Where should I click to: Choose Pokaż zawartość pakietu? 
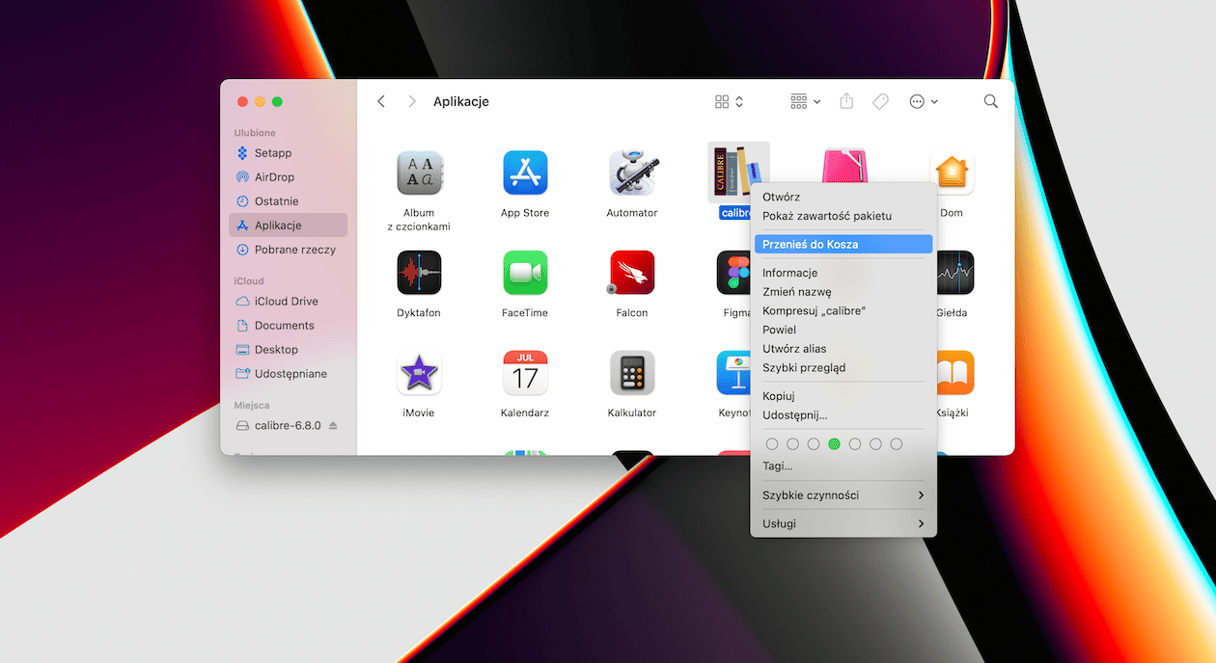(844, 216)
